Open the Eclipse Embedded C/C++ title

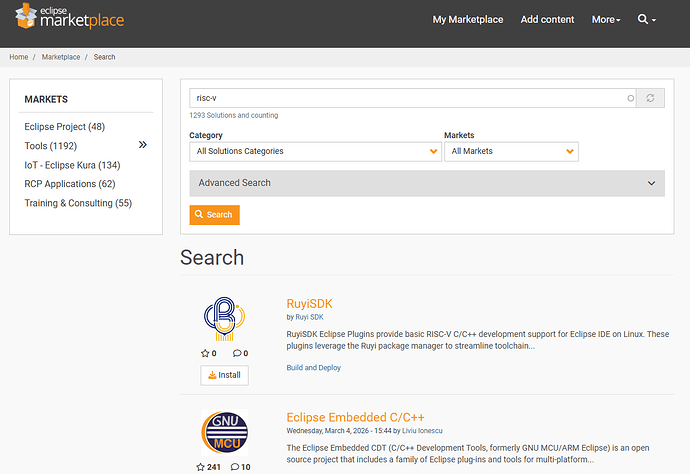[356, 417]
